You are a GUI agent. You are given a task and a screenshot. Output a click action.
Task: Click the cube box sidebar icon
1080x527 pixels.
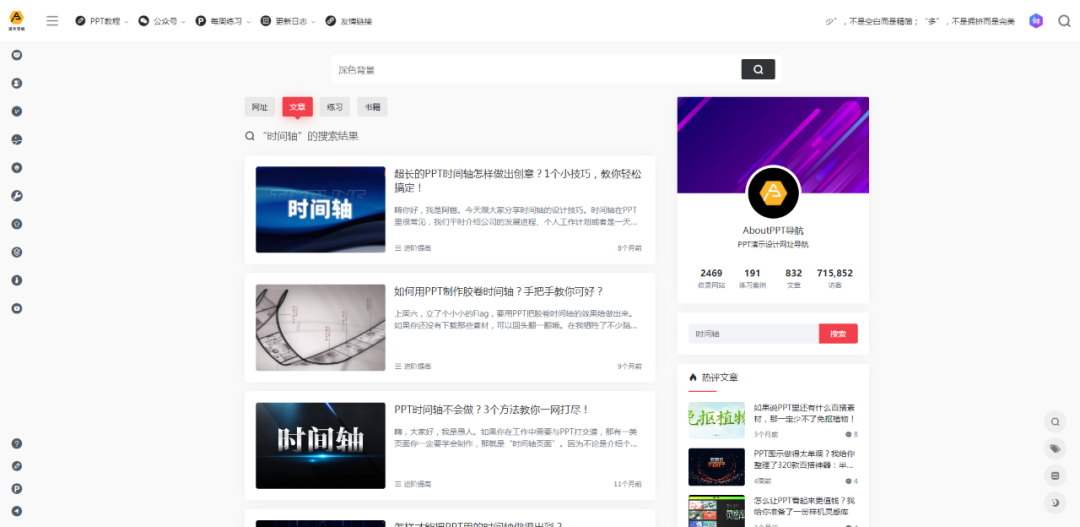17,252
